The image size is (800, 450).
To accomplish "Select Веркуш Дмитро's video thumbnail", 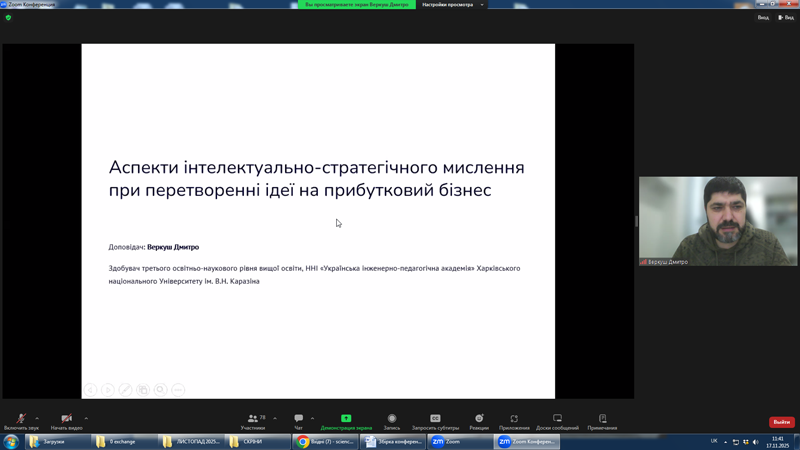I will 718,221.
